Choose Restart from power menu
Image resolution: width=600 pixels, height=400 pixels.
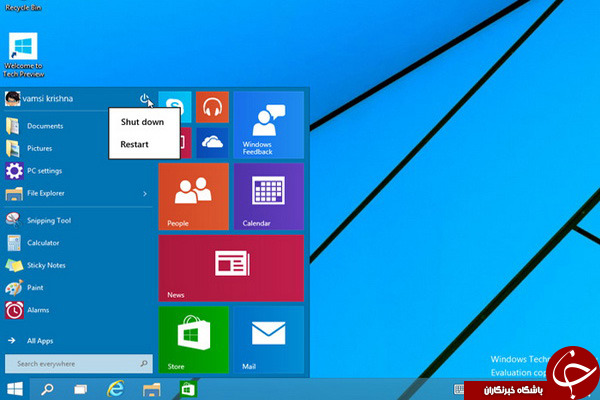point(134,144)
